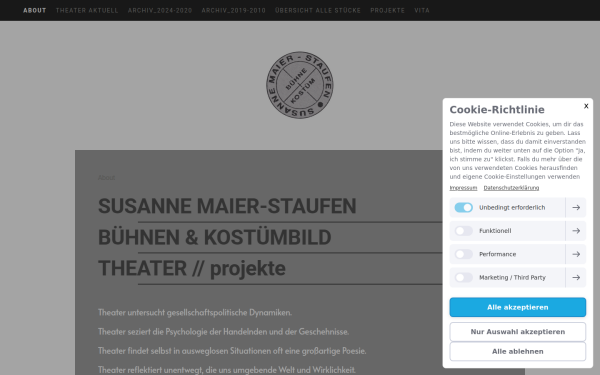Open PROJEKTE in the navigation bar

point(387,10)
